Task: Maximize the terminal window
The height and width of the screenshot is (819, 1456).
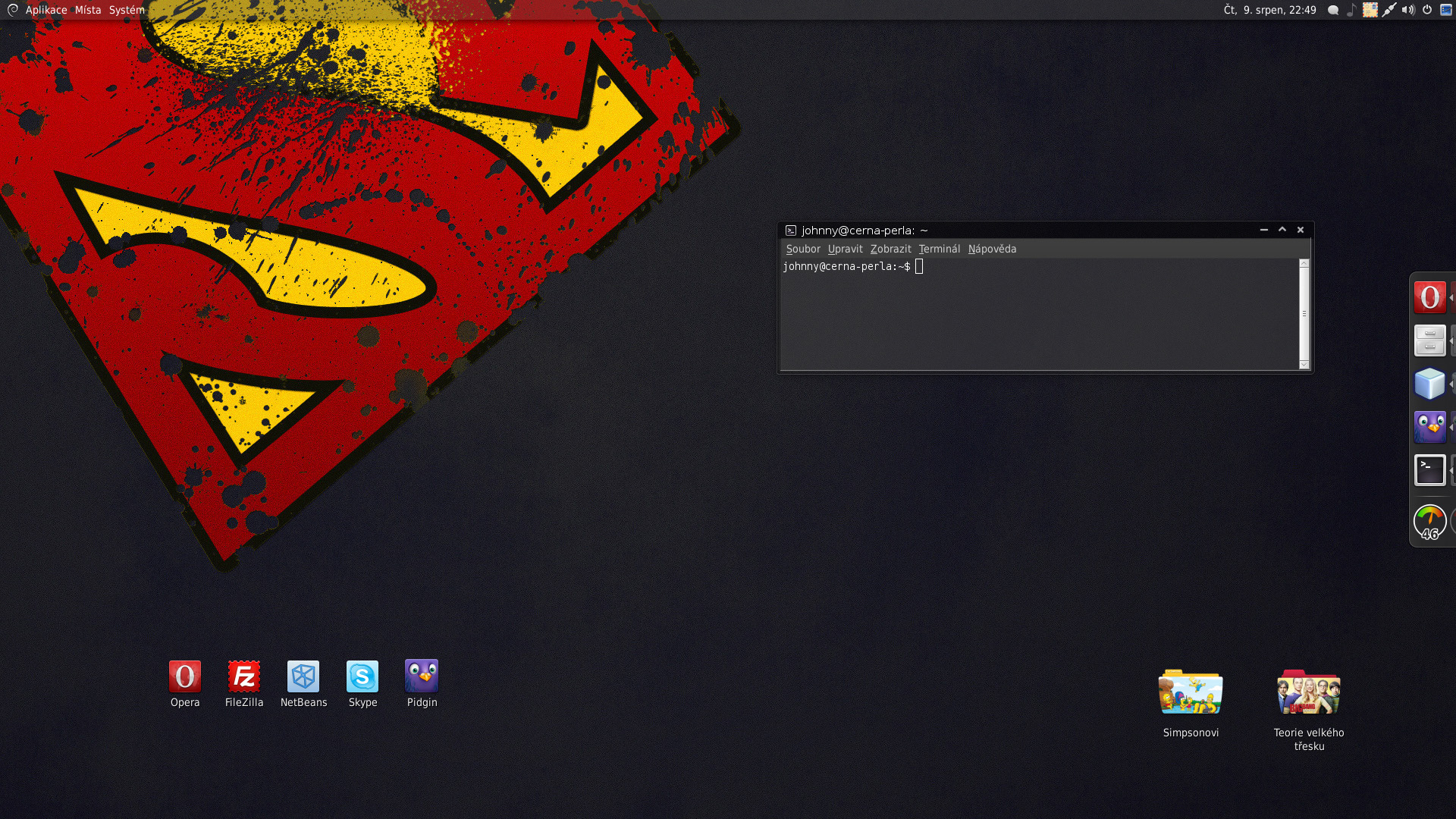Action: click(1282, 230)
